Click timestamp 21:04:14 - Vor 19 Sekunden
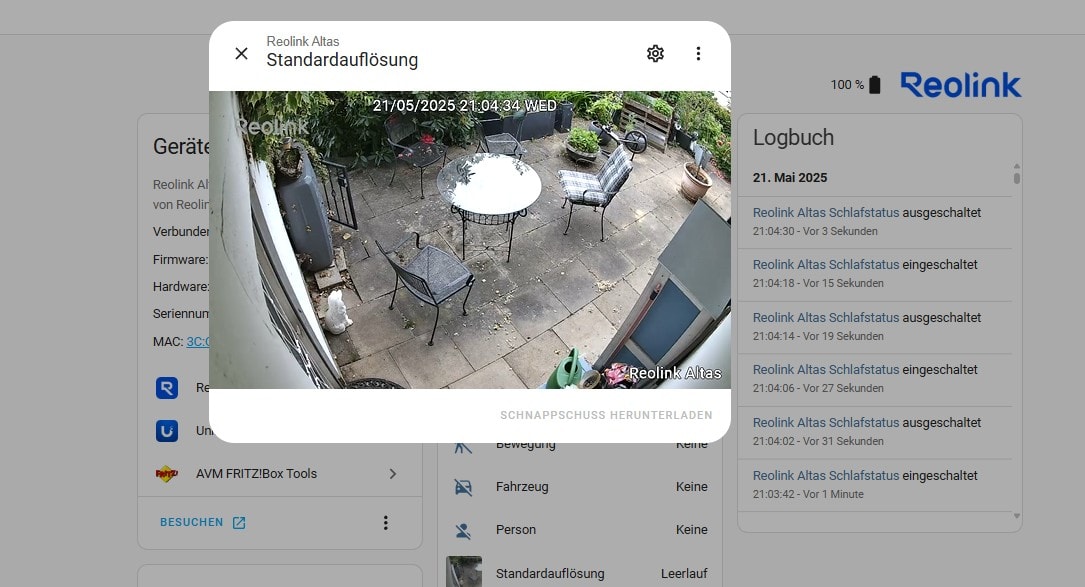The height and width of the screenshot is (587, 1085). [x=818, y=336]
